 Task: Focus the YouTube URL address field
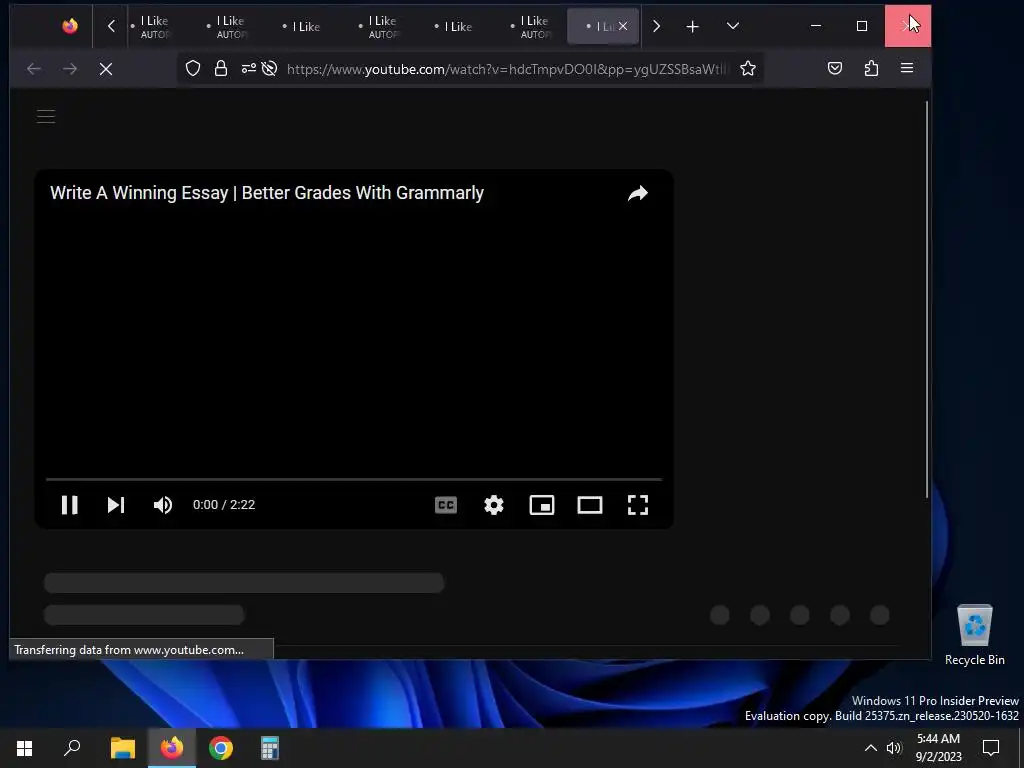(507, 69)
